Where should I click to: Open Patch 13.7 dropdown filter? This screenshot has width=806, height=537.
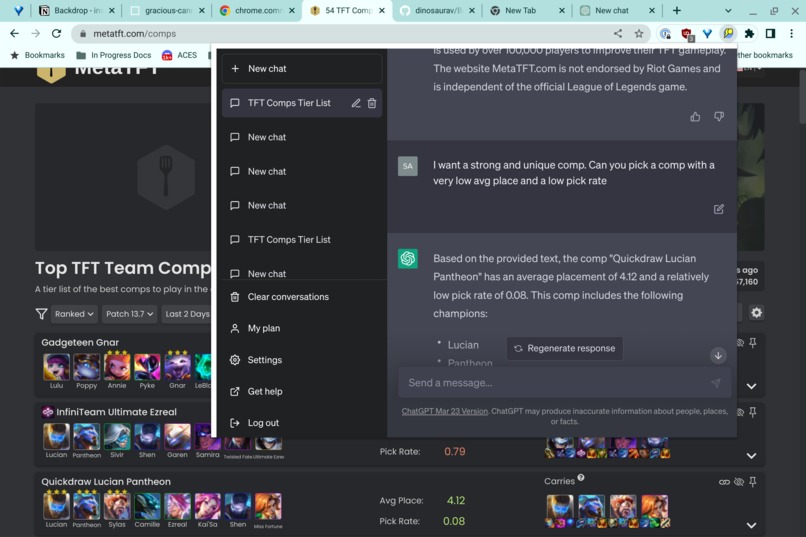click(129, 313)
